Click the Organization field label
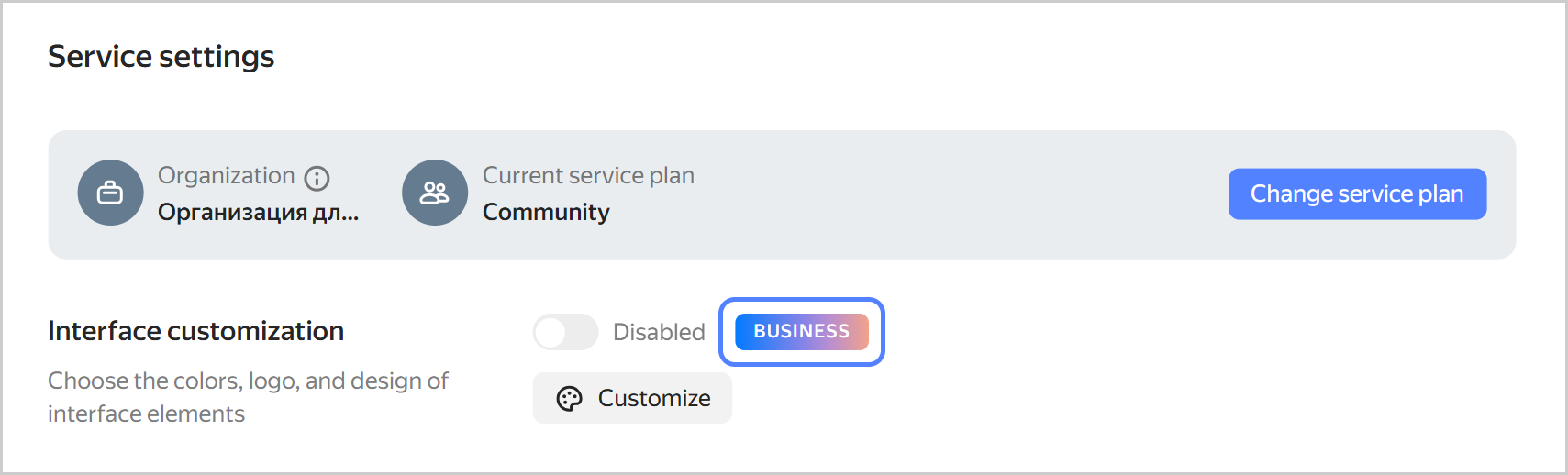The image size is (1568, 475). pyautogui.click(x=226, y=175)
